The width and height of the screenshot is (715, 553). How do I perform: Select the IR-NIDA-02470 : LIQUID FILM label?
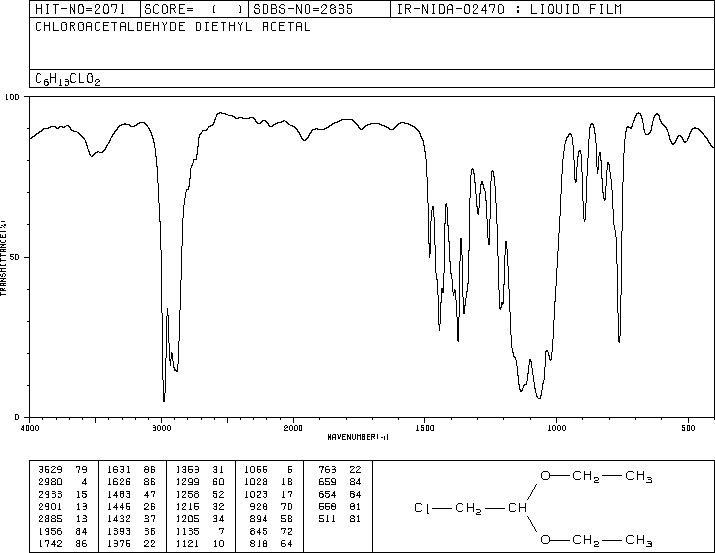(x=509, y=9)
